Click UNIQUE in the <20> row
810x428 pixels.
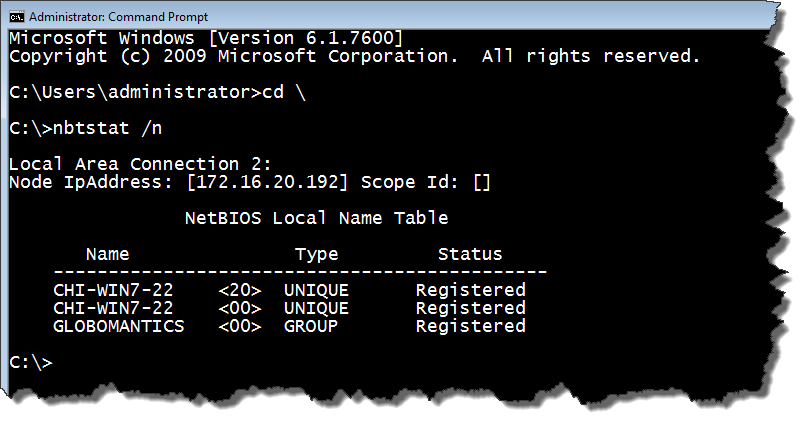[x=316, y=290]
